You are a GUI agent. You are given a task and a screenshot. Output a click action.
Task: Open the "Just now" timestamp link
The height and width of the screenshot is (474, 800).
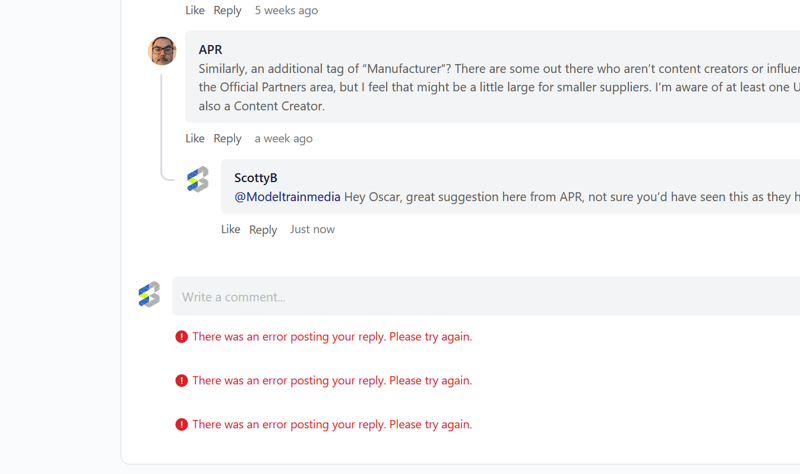pos(312,229)
